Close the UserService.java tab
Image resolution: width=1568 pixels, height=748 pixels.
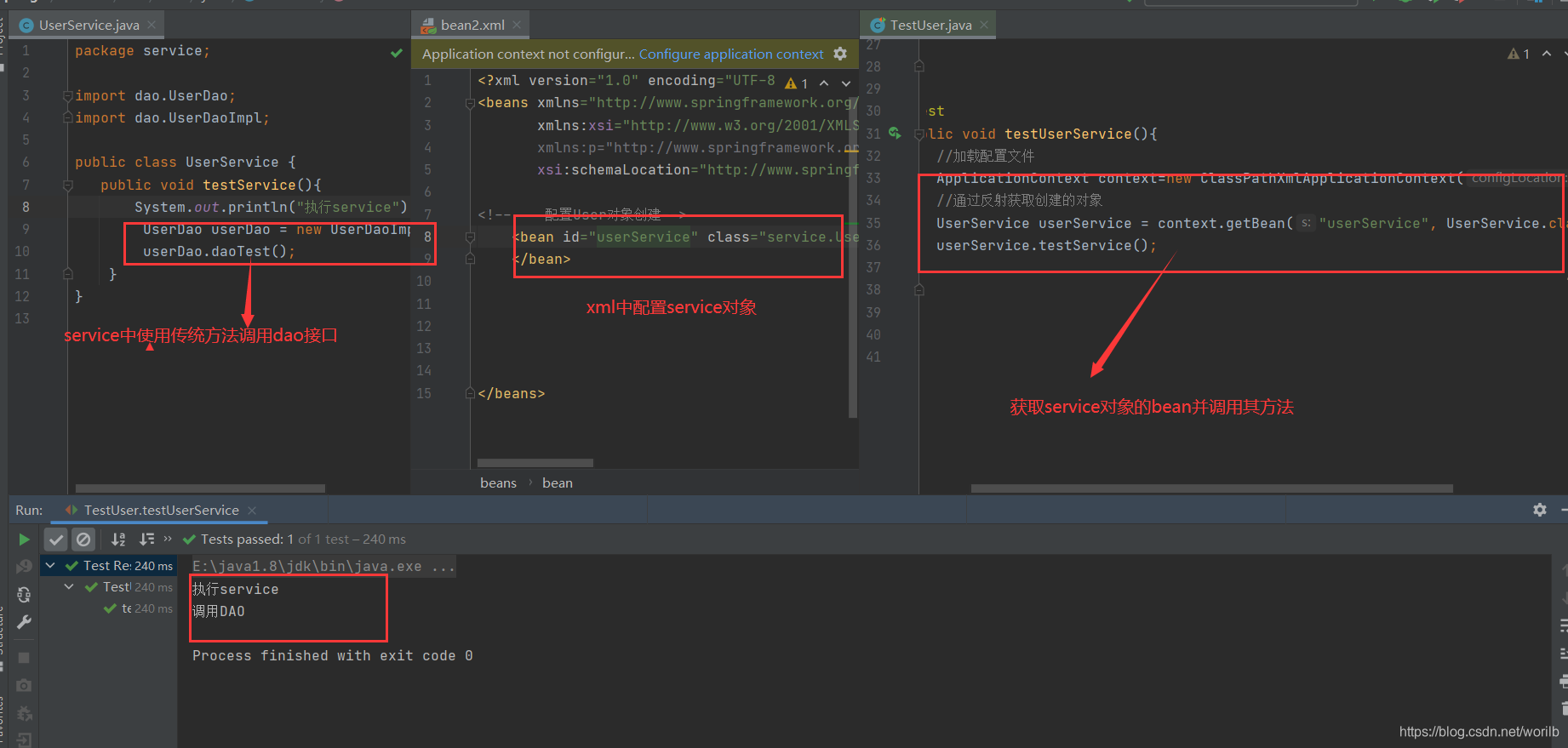click(x=152, y=25)
